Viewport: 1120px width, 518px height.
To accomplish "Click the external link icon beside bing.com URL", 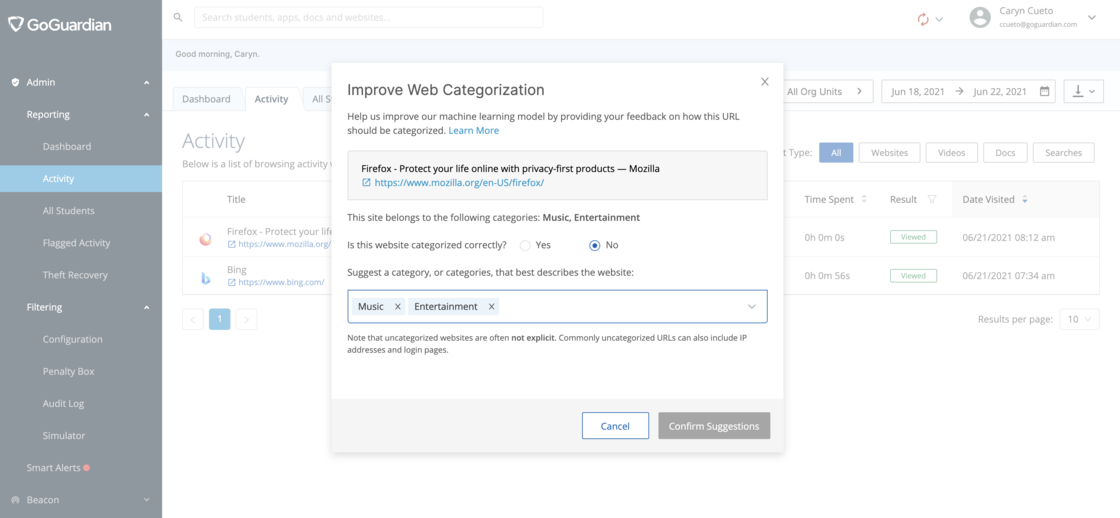I will pyautogui.click(x=231, y=282).
